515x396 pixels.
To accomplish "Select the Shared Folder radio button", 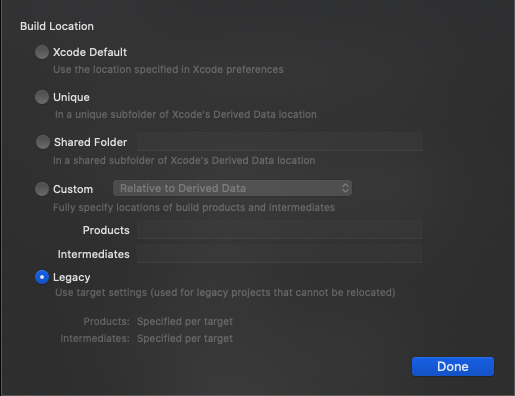I will pyautogui.click(x=43, y=142).
